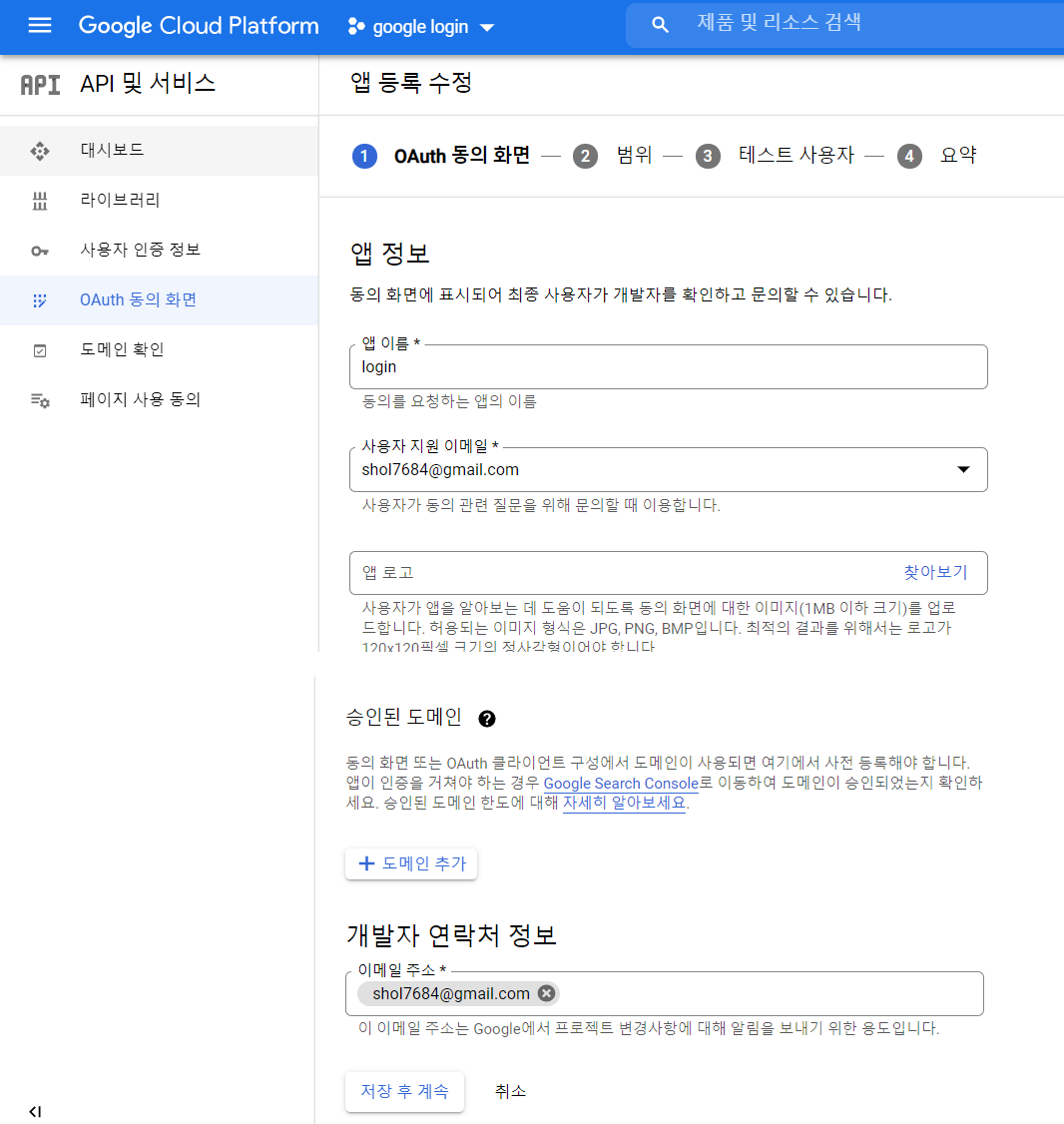Open the 사용자 지원 이메일 dropdown

pyautogui.click(x=668, y=469)
